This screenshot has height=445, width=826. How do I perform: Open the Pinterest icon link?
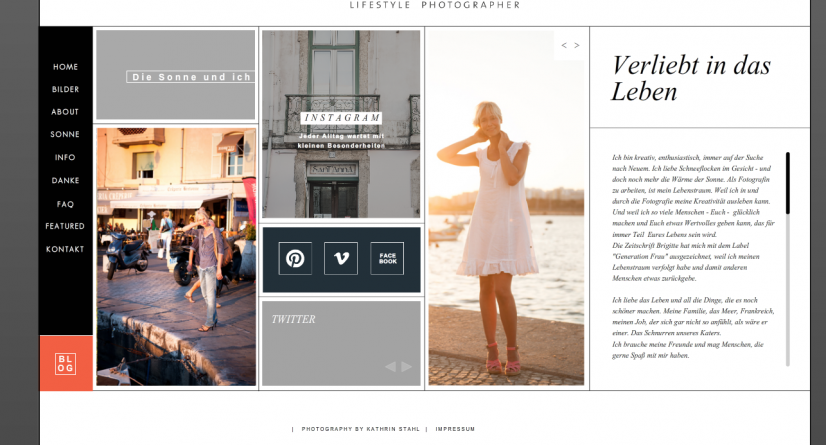295,258
